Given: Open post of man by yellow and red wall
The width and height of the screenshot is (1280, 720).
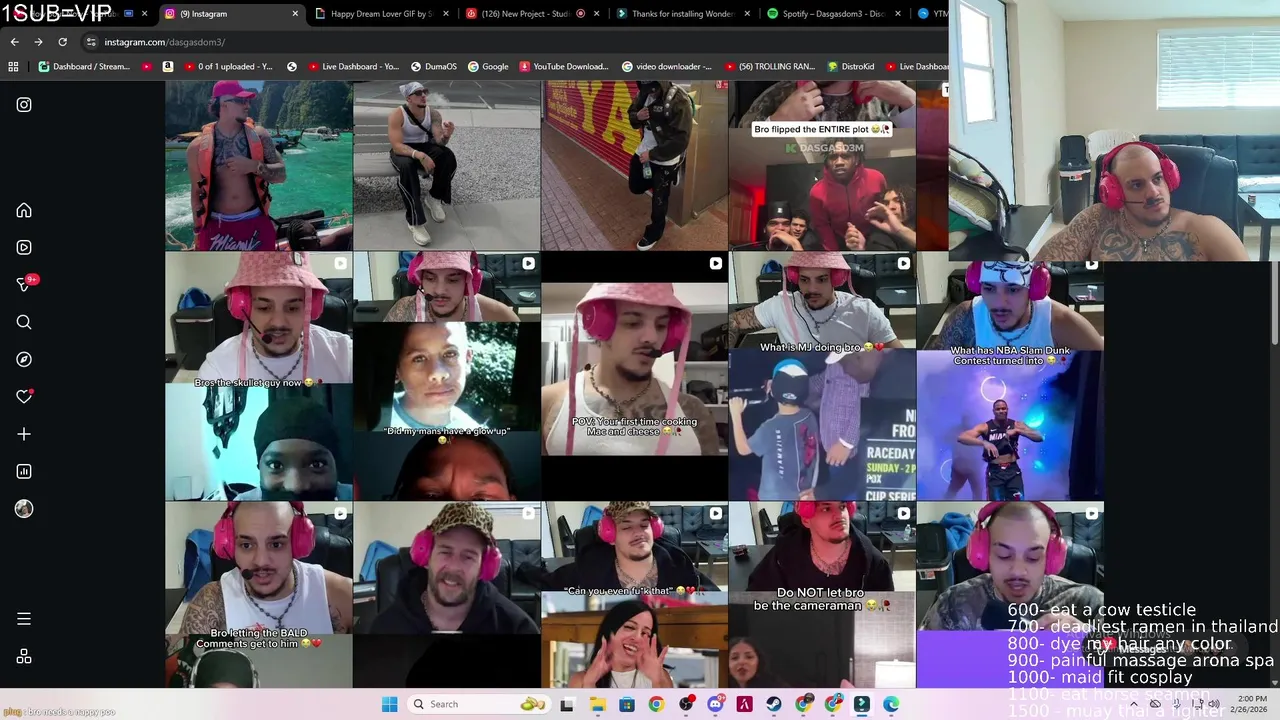Looking at the screenshot, I should click(634, 166).
